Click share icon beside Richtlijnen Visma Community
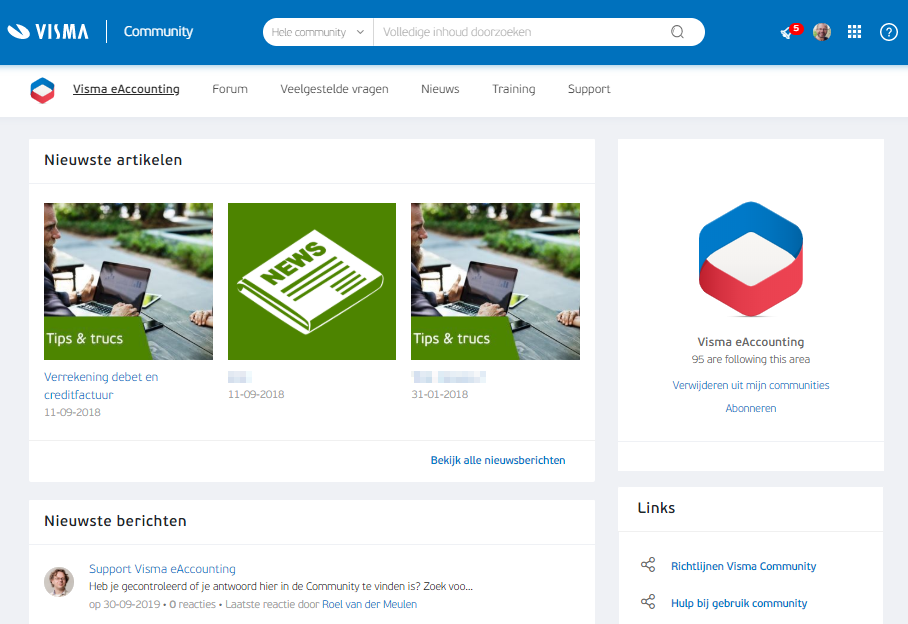The image size is (908, 624). (x=648, y=565)
